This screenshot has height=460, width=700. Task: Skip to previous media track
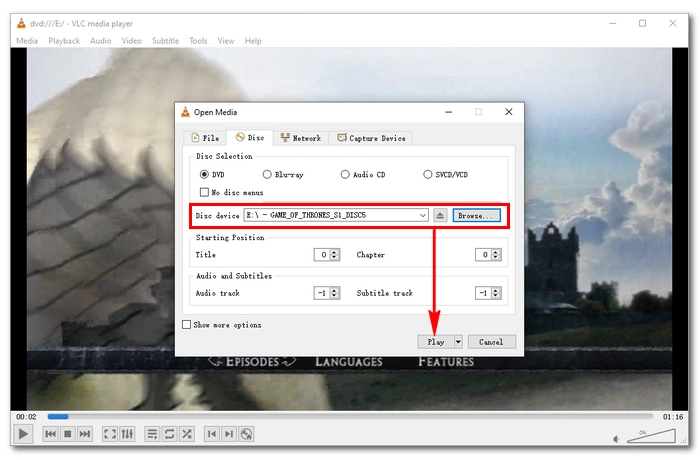click(x=50, y=434)
